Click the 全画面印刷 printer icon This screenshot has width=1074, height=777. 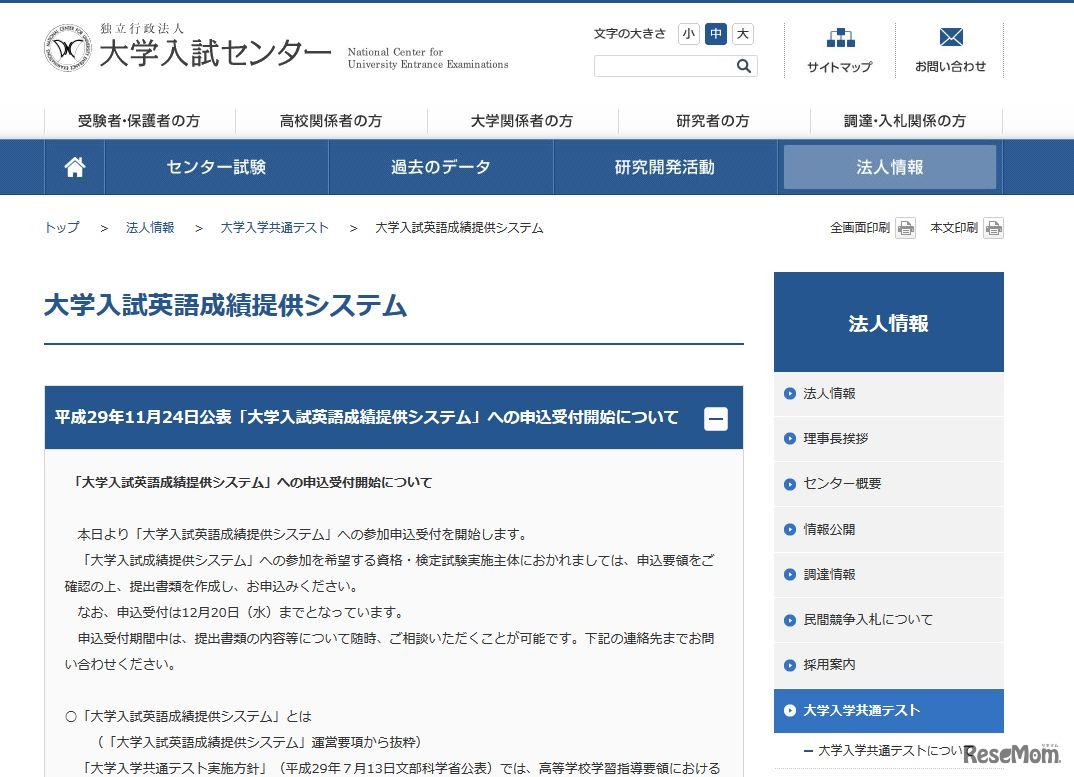point(905,227)
